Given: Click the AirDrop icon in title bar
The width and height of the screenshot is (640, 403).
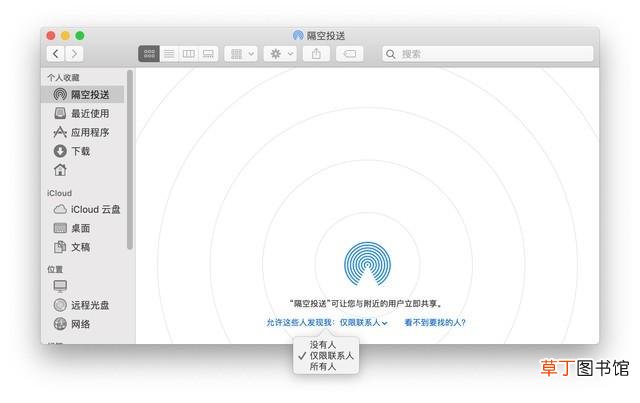Looking at the screenshot, I should [298, 36].
